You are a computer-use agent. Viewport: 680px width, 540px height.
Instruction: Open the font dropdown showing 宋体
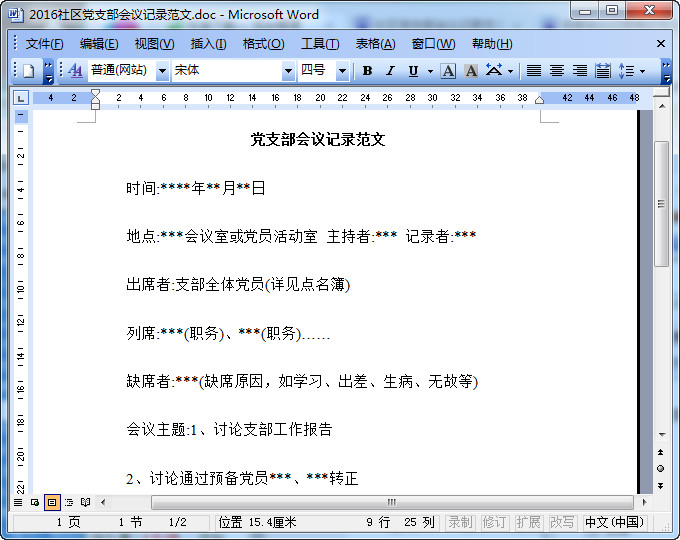(x=288, y=71)
